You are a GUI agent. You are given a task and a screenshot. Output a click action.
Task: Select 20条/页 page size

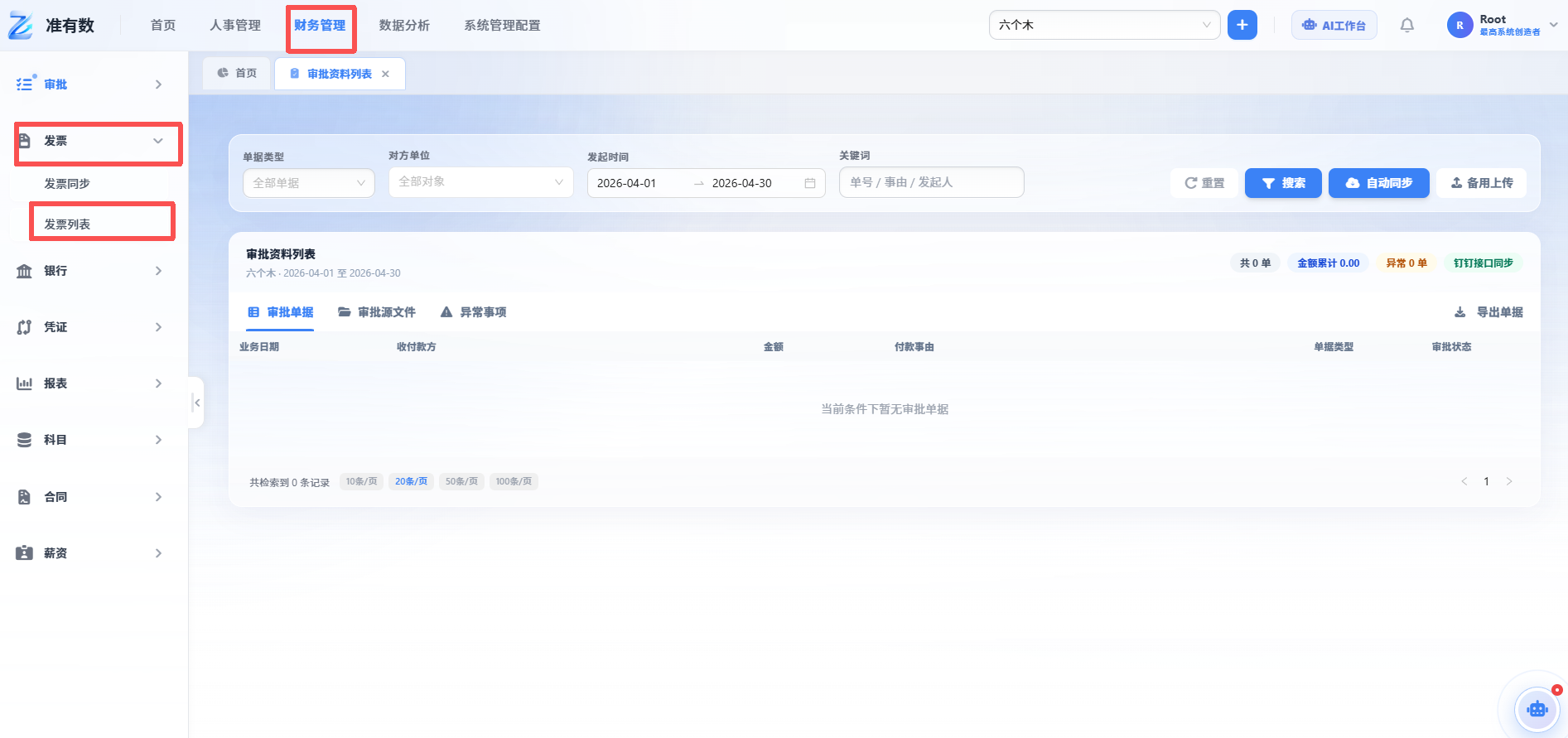pos(411,481)
